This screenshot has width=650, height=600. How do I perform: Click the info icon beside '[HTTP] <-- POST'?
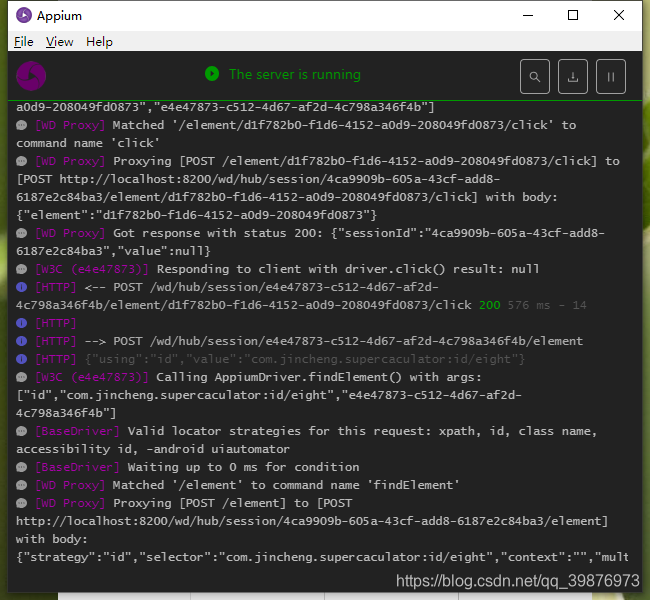(22, 287)
